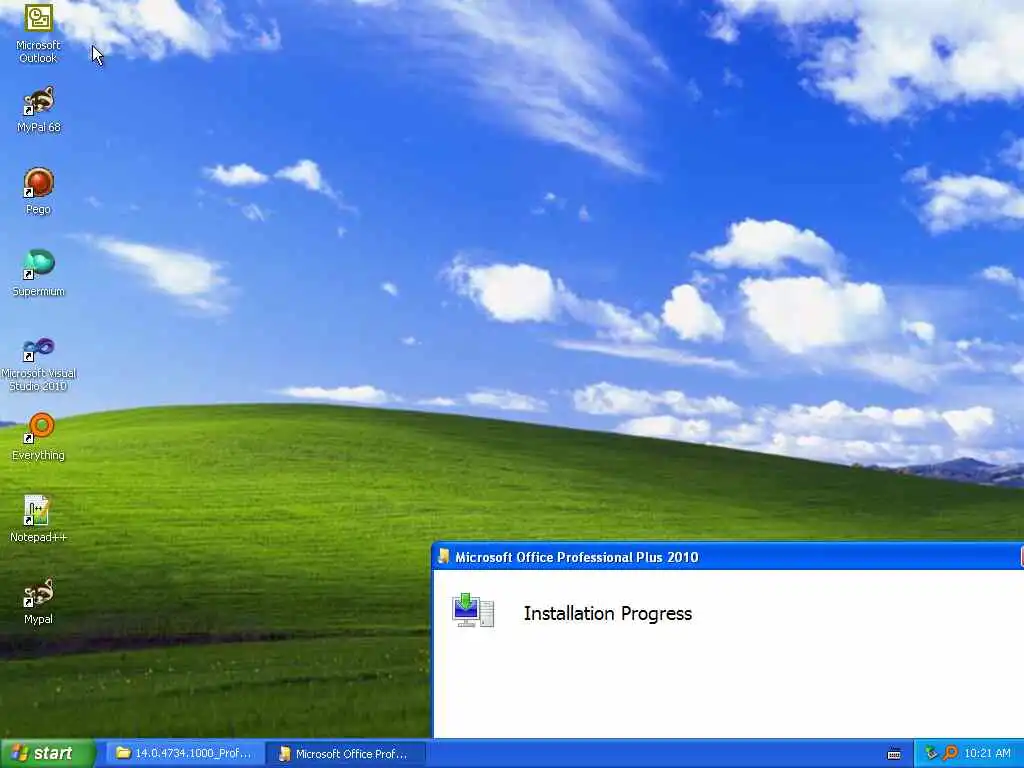Click the Microsoft Visual Studio 2010 shortcut
This screenshot has width=1024, height=768.
[39, 364]
